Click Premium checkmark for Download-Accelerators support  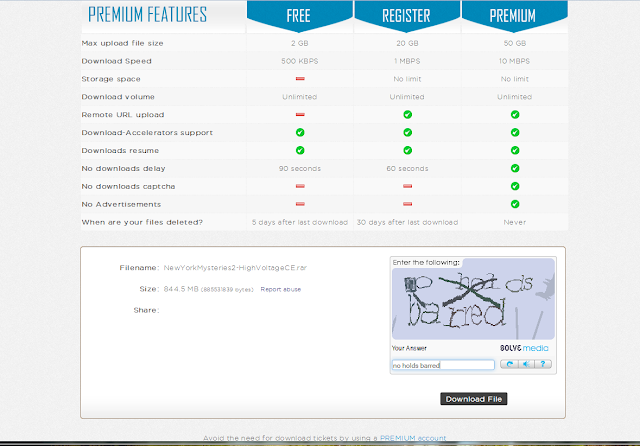click(x=515, y=133)
